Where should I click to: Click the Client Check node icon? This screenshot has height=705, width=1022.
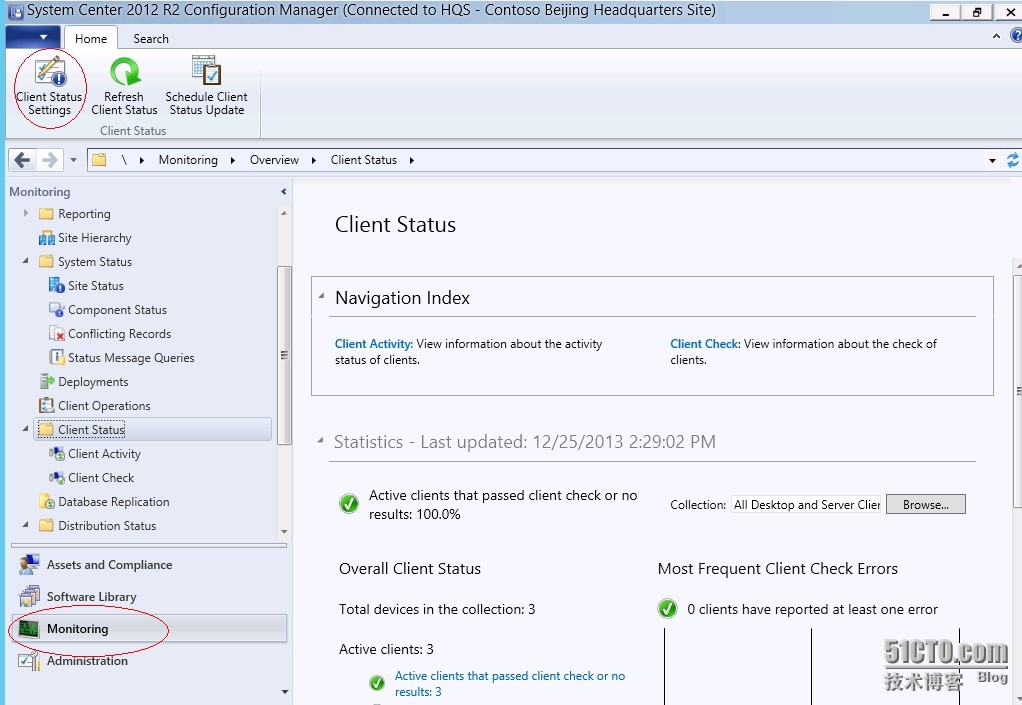pos(57,478)
